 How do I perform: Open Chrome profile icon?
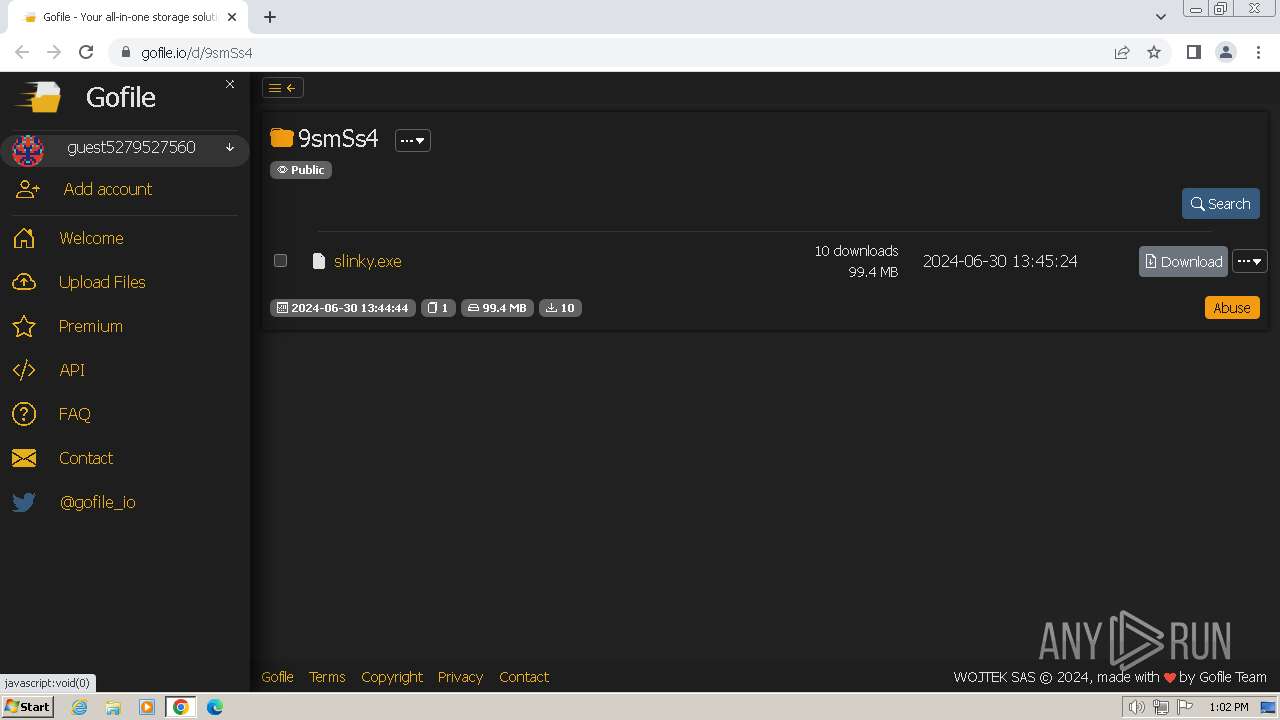(x=1226, y=53)
